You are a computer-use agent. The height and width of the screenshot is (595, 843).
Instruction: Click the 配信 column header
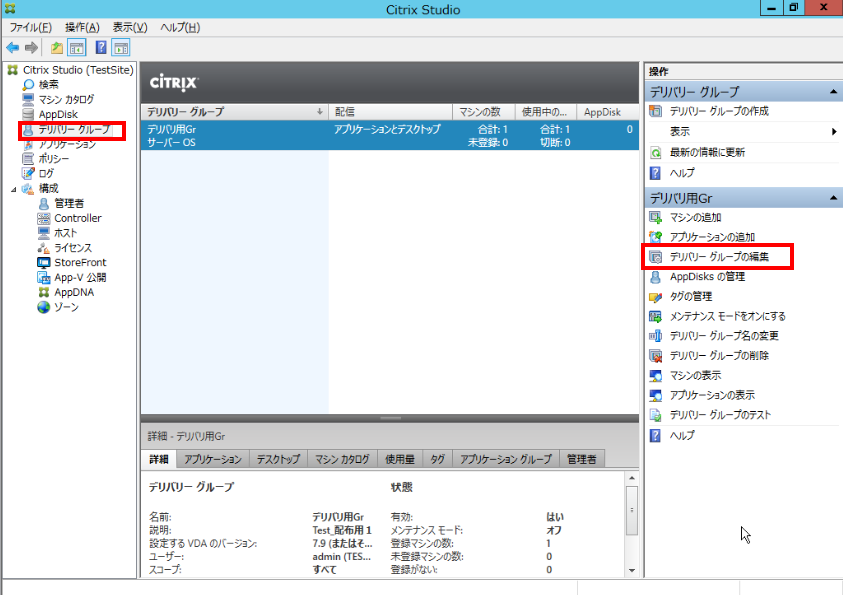point(390,112)
